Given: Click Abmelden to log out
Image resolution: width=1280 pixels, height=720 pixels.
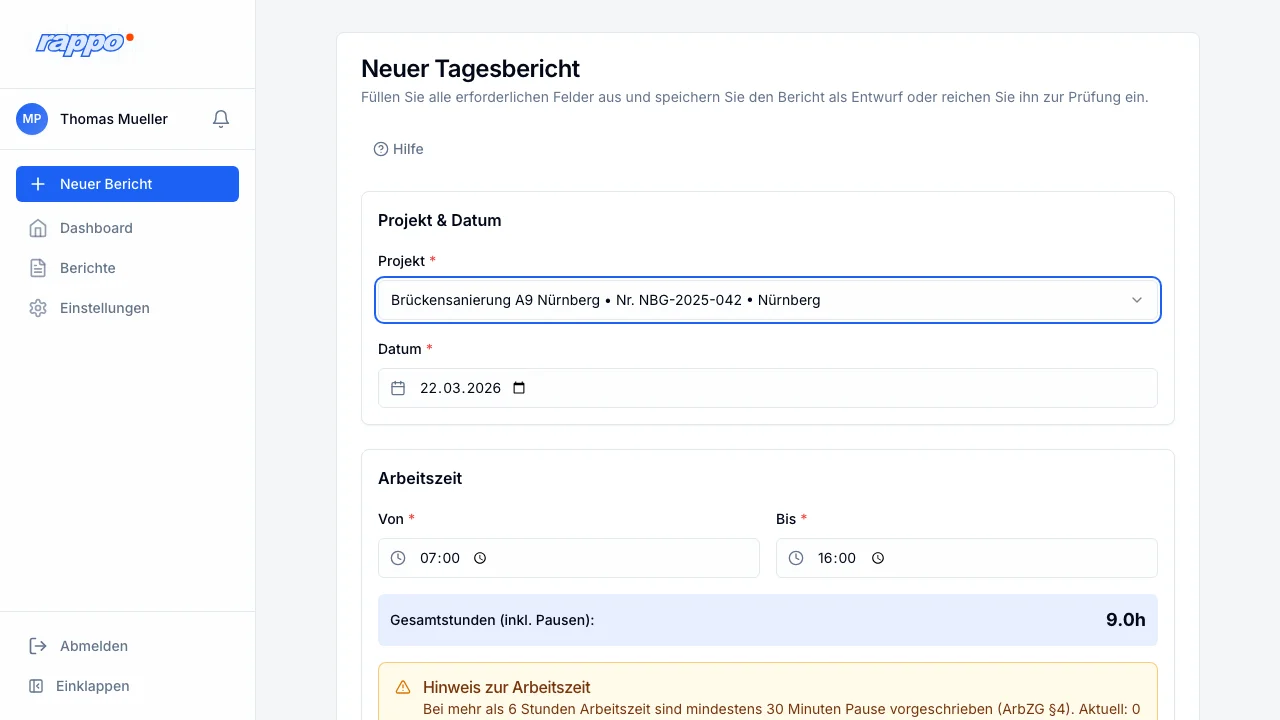Looking at the screenshot, I should point(127,646).
